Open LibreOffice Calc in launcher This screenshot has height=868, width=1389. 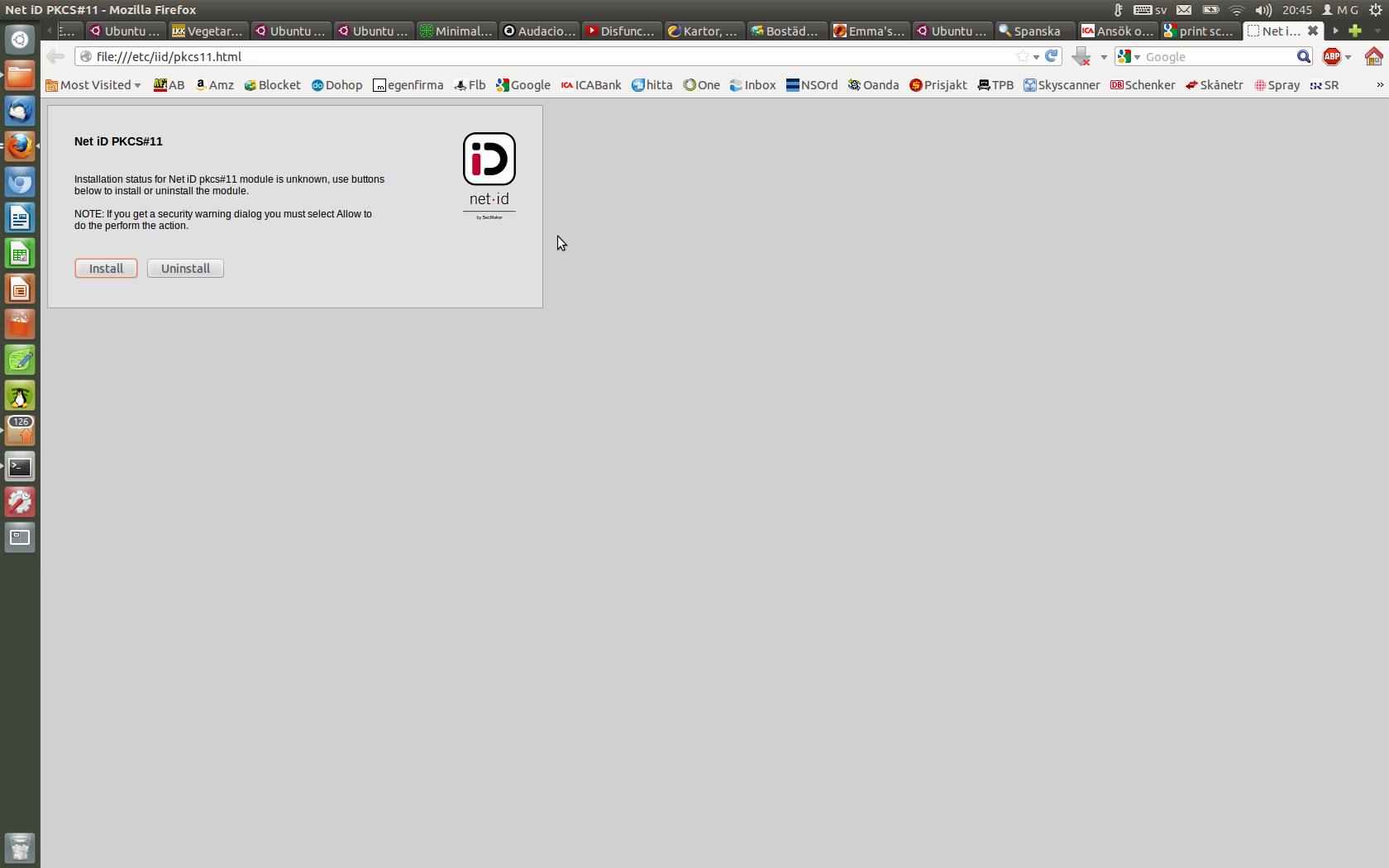click(20, 253)
